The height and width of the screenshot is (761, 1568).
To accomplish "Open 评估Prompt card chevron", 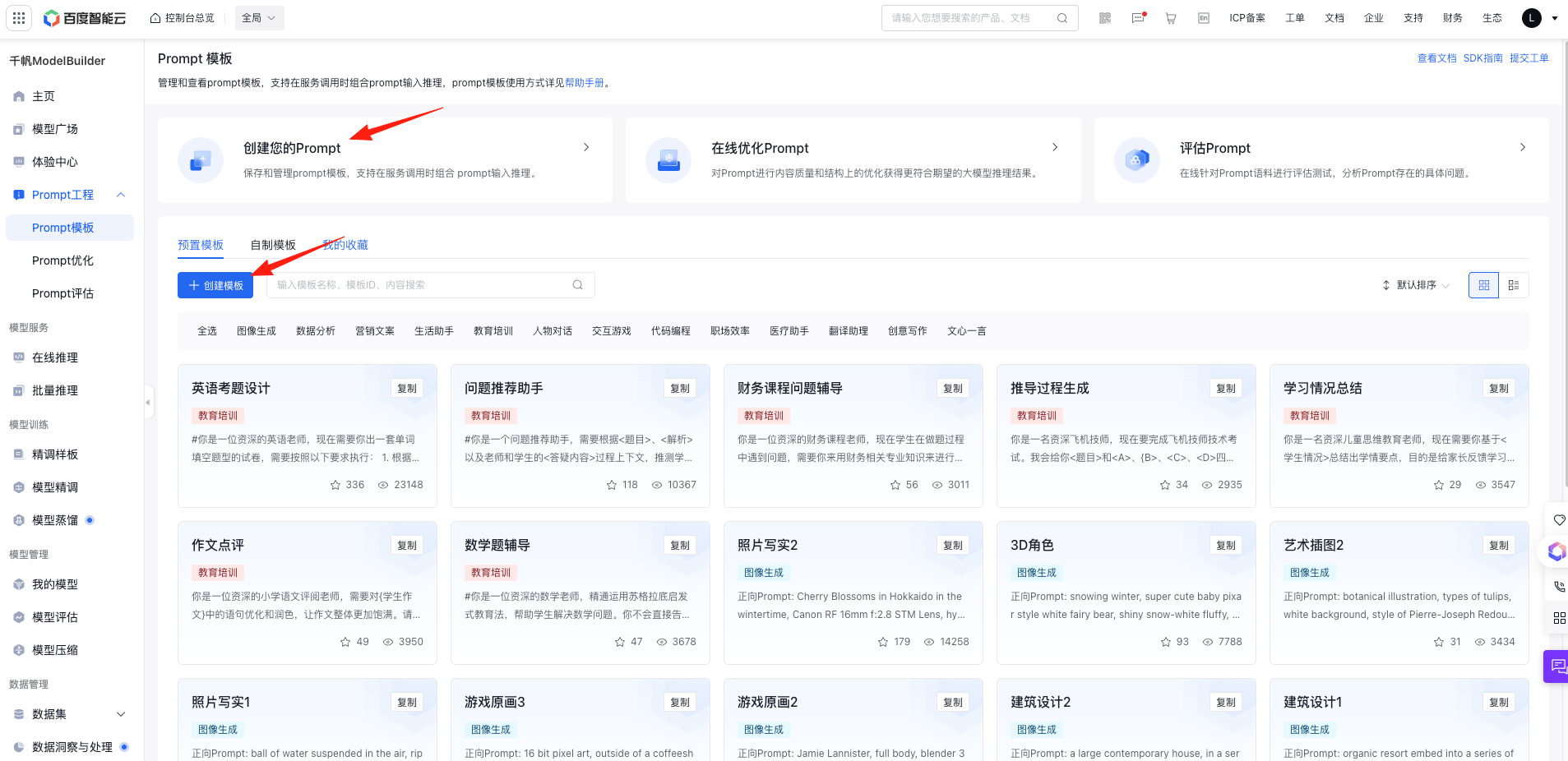I will [1523, 147].
